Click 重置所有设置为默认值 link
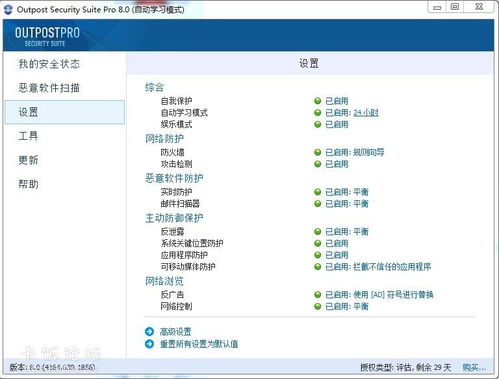 click(x=199, y=344)
